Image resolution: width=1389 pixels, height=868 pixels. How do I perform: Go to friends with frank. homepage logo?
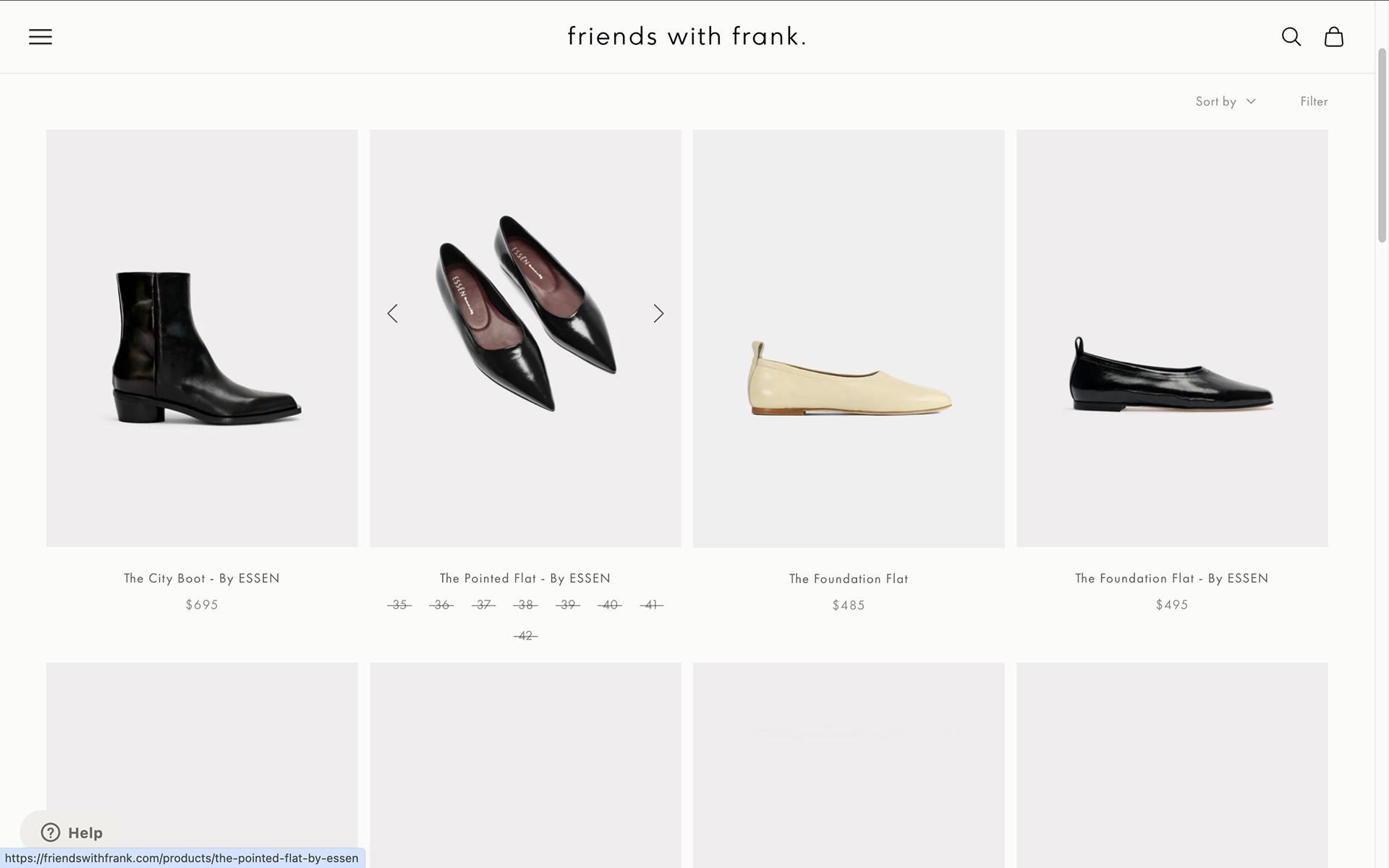(687, 36)
